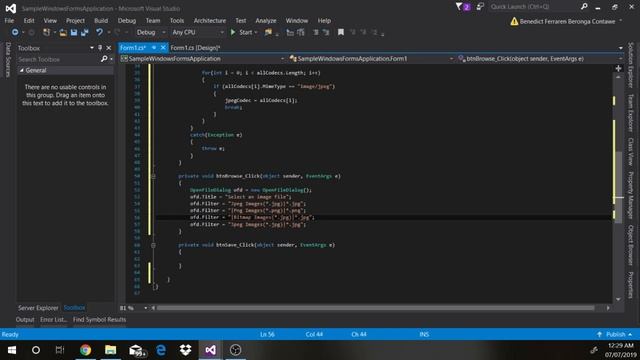
Task: Close the Form1.cs code tab
Action: (163, 48)
